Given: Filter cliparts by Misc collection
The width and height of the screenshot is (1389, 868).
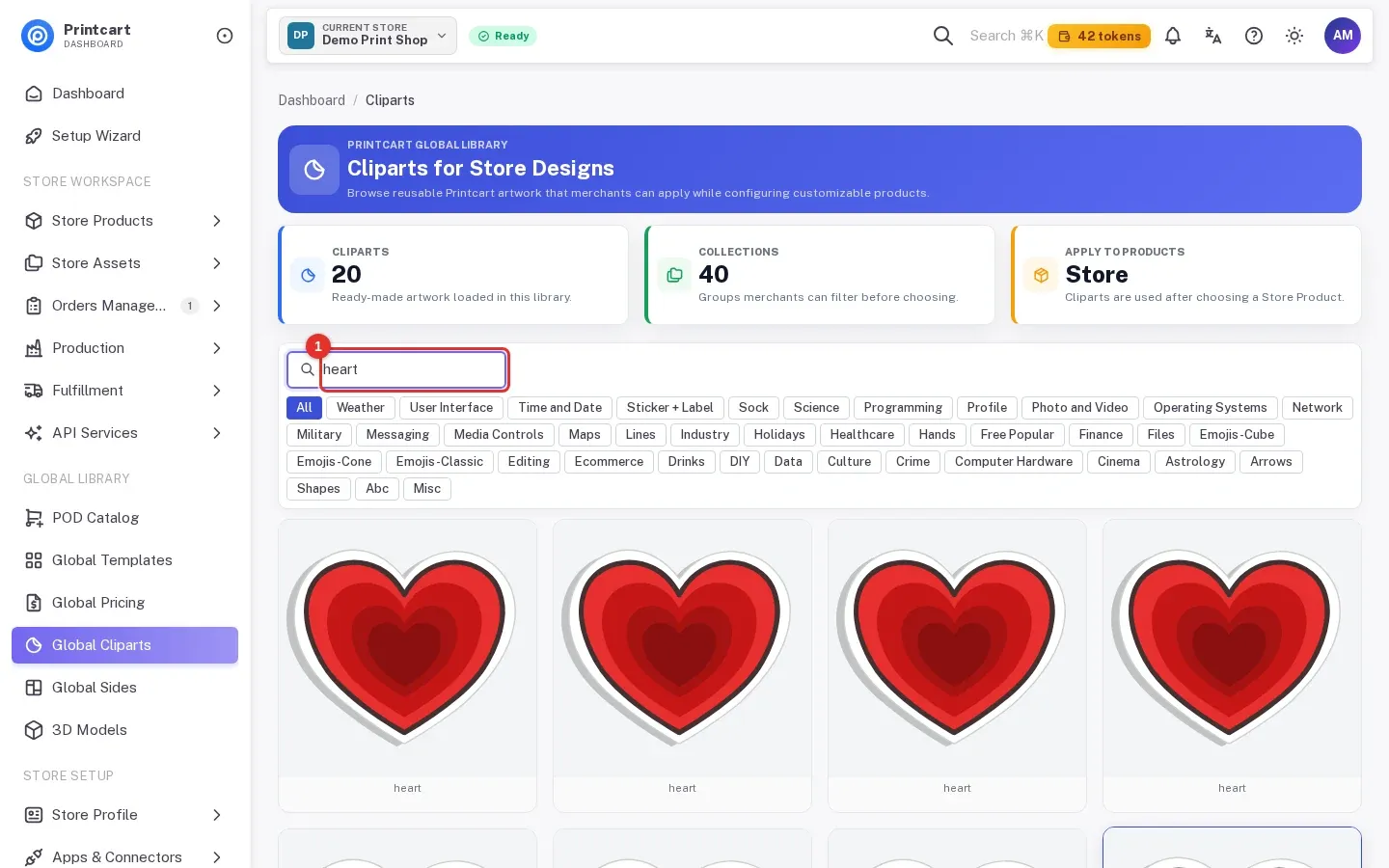Looking at the screenshot, I should point(427,489).
